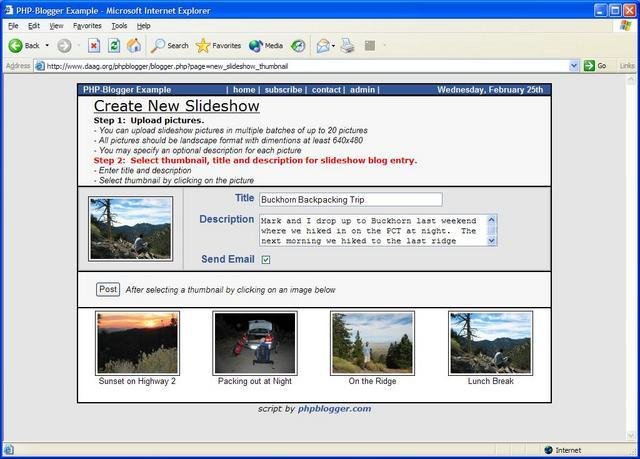This screenshot has width=640, height=459.
Task: Maximize the Internet Explorer window
Action: 615,10
